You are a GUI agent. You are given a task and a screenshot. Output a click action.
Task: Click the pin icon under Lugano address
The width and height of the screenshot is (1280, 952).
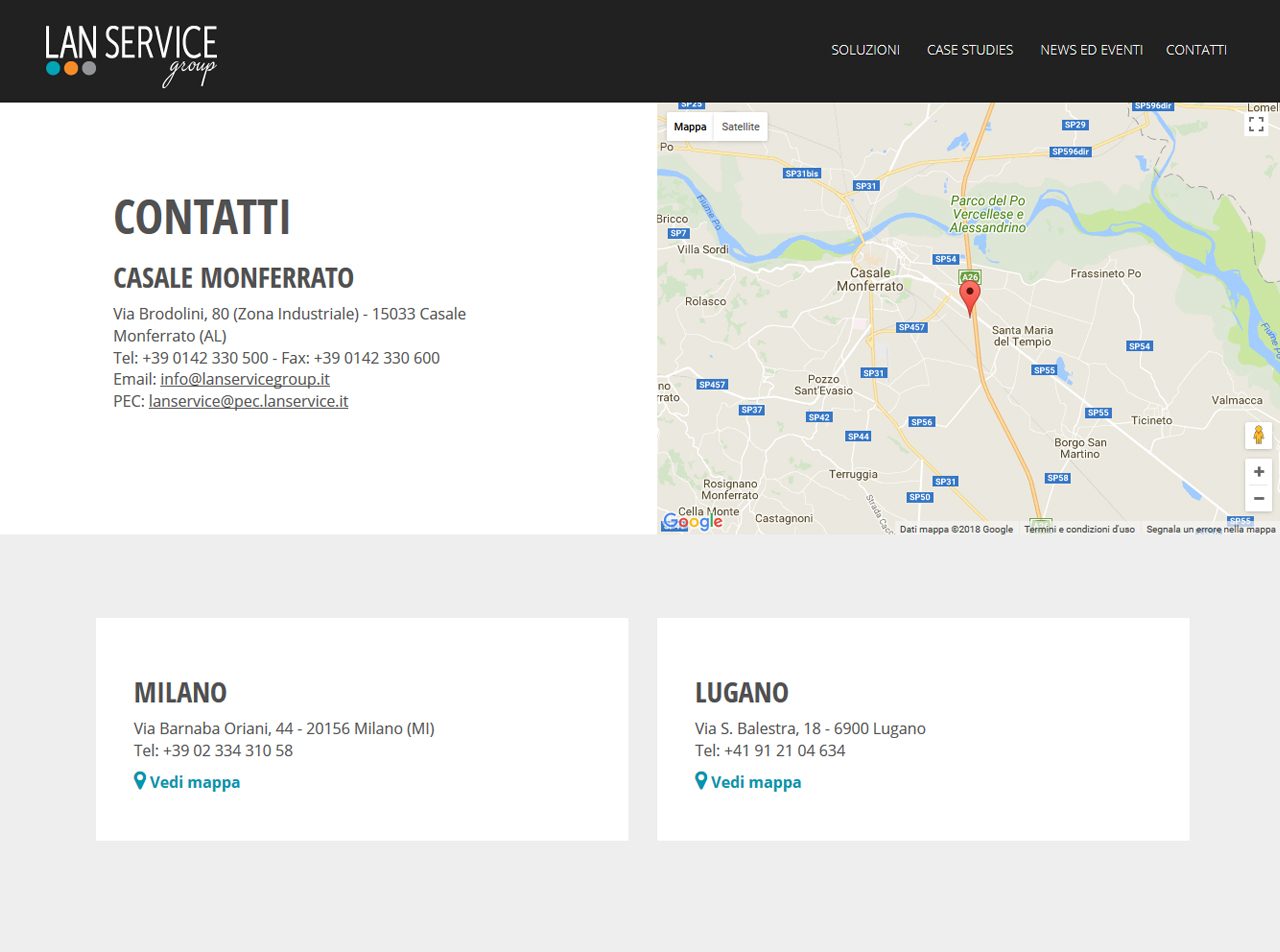701,781
